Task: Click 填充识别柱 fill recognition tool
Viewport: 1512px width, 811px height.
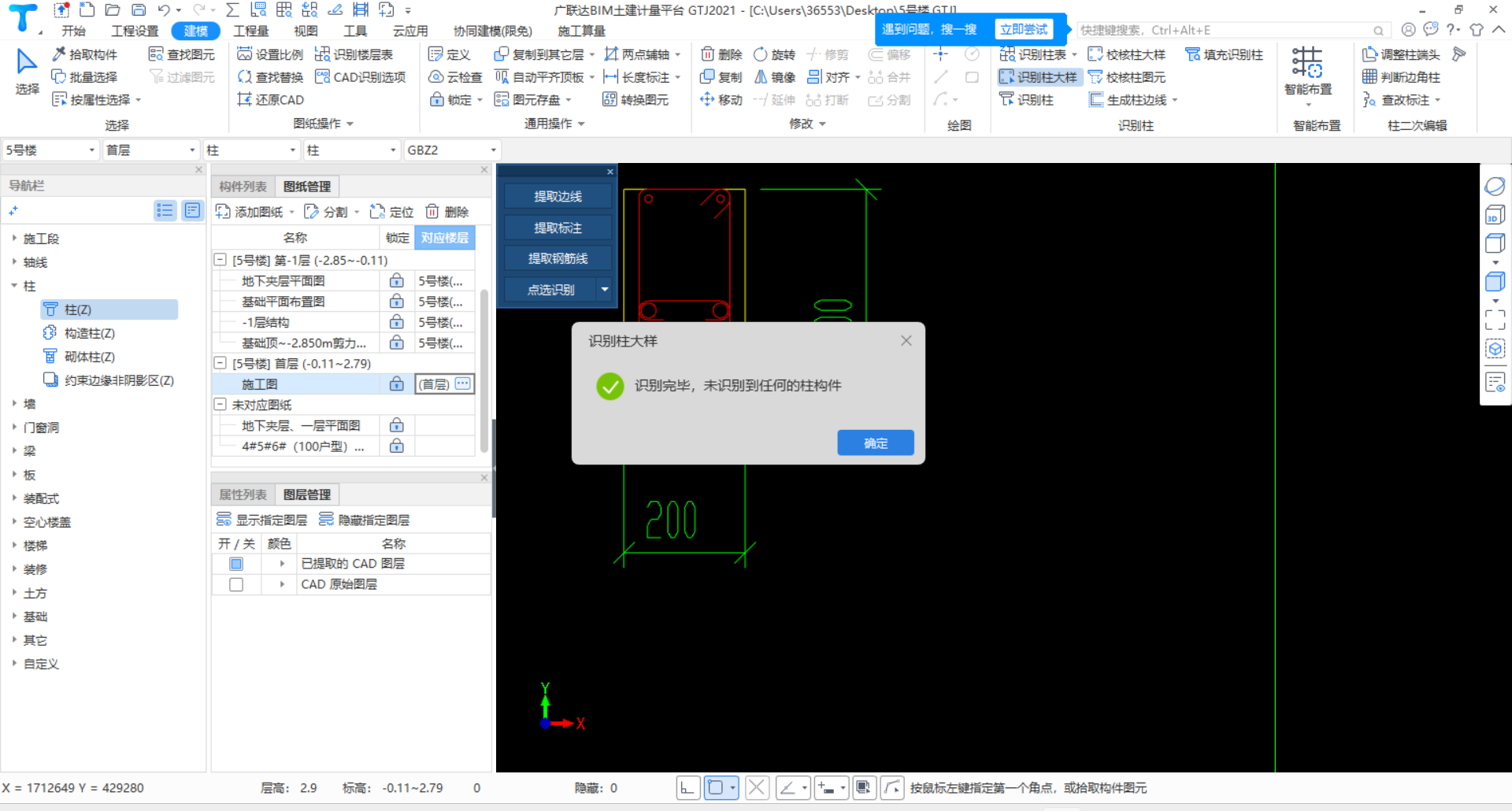Action: pos(1225,54)
